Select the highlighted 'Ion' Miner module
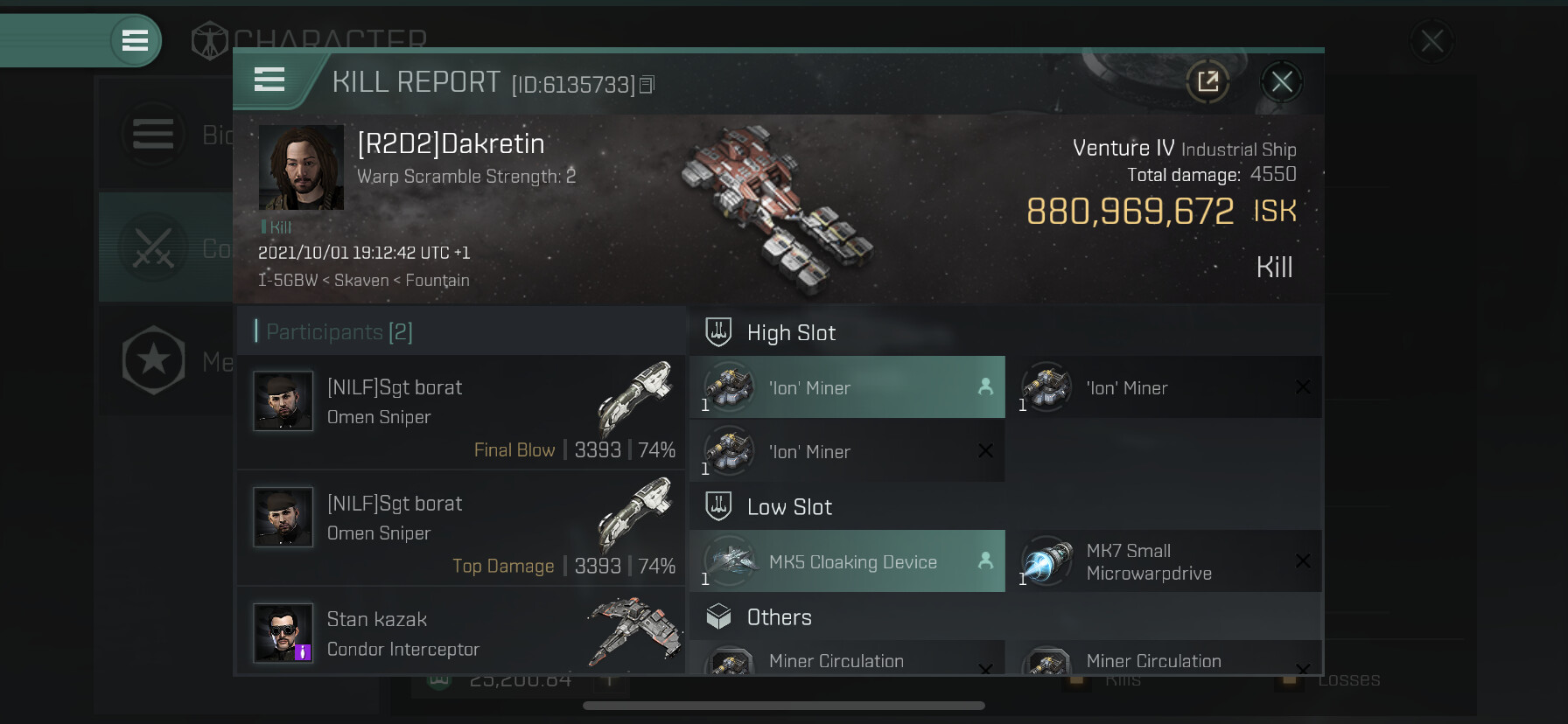This screenshot has height=724, width=1568. pos(847,386)
